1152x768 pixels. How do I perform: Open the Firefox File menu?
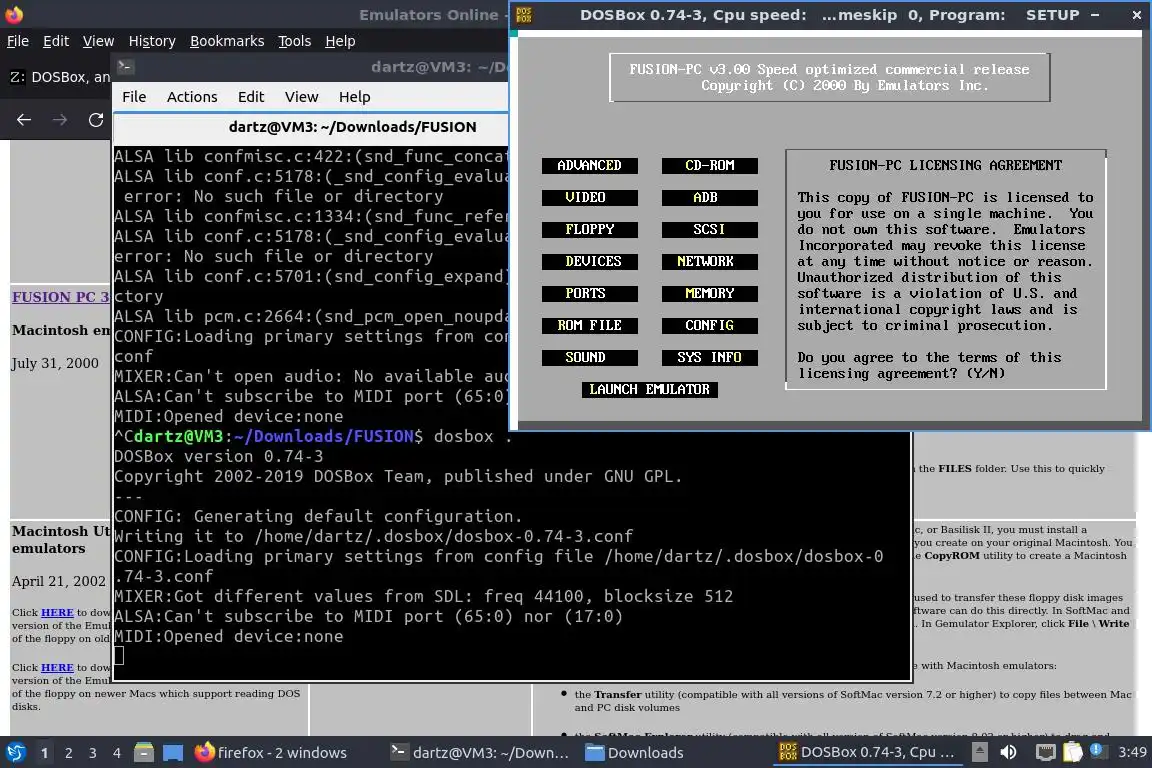[x=18, y=41]
